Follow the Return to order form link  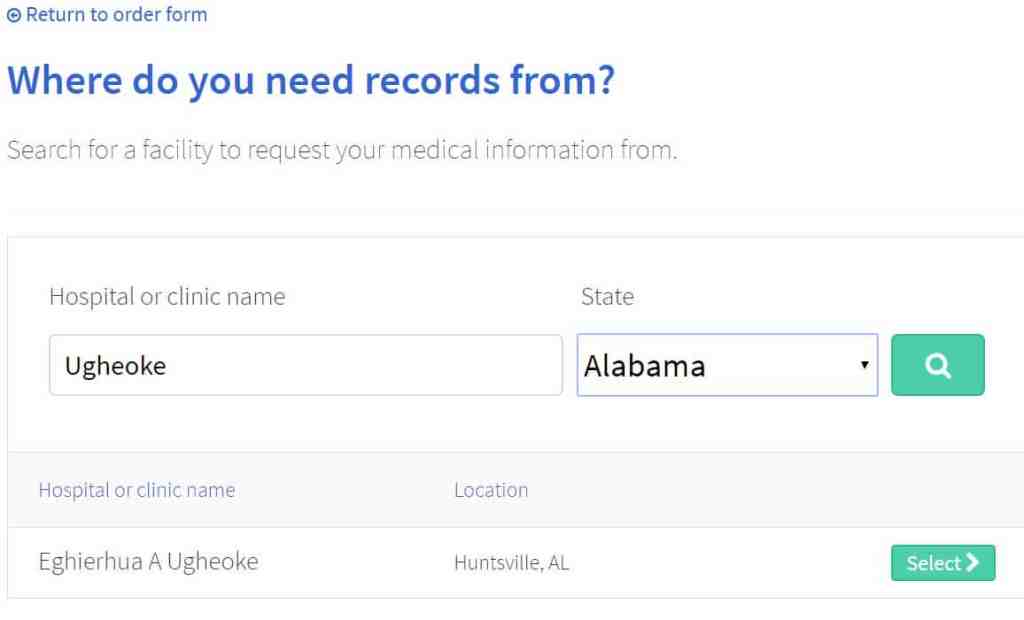tap(116, 15)
